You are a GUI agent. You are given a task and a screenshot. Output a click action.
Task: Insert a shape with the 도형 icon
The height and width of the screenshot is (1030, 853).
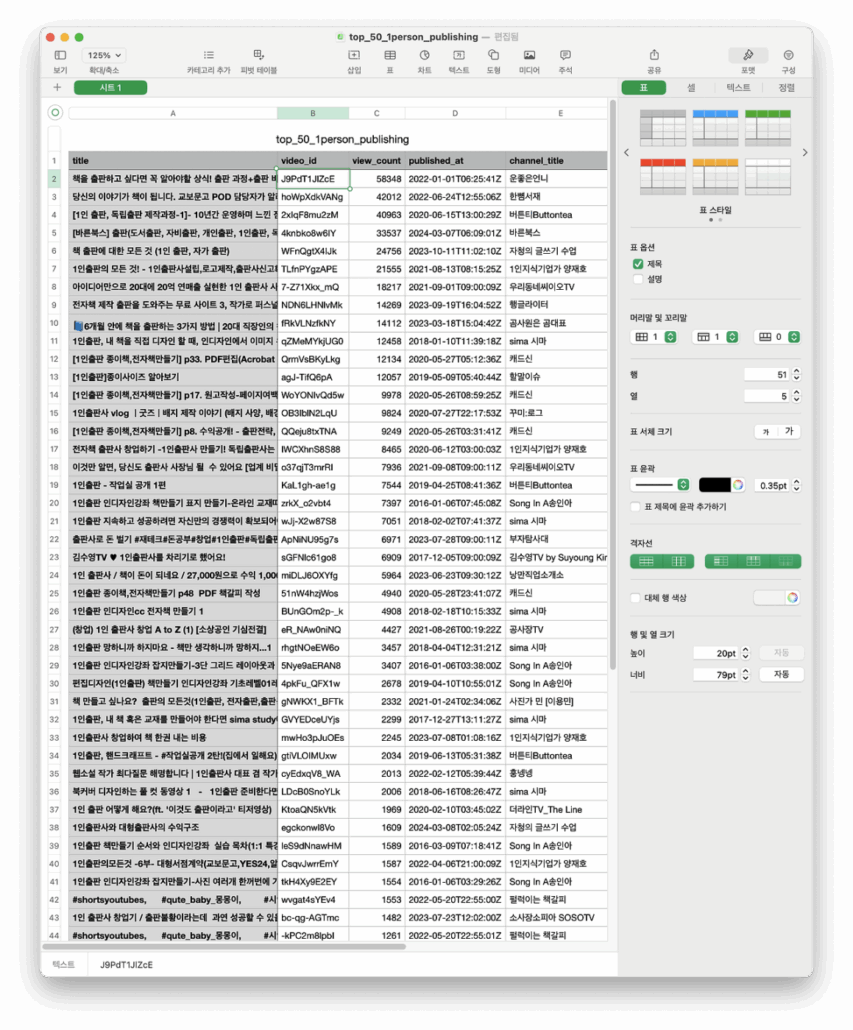494,55
